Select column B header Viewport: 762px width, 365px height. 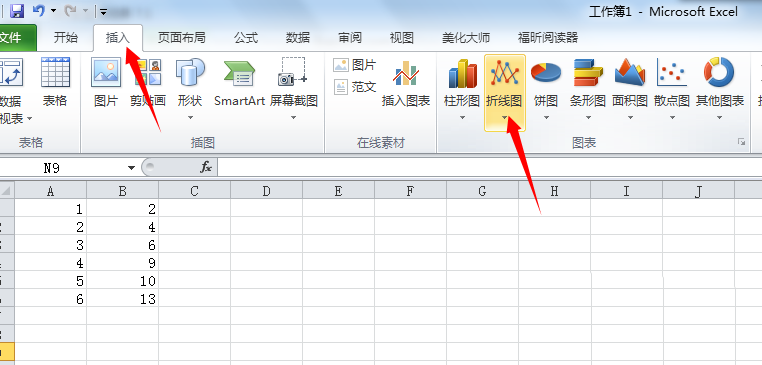122,191
